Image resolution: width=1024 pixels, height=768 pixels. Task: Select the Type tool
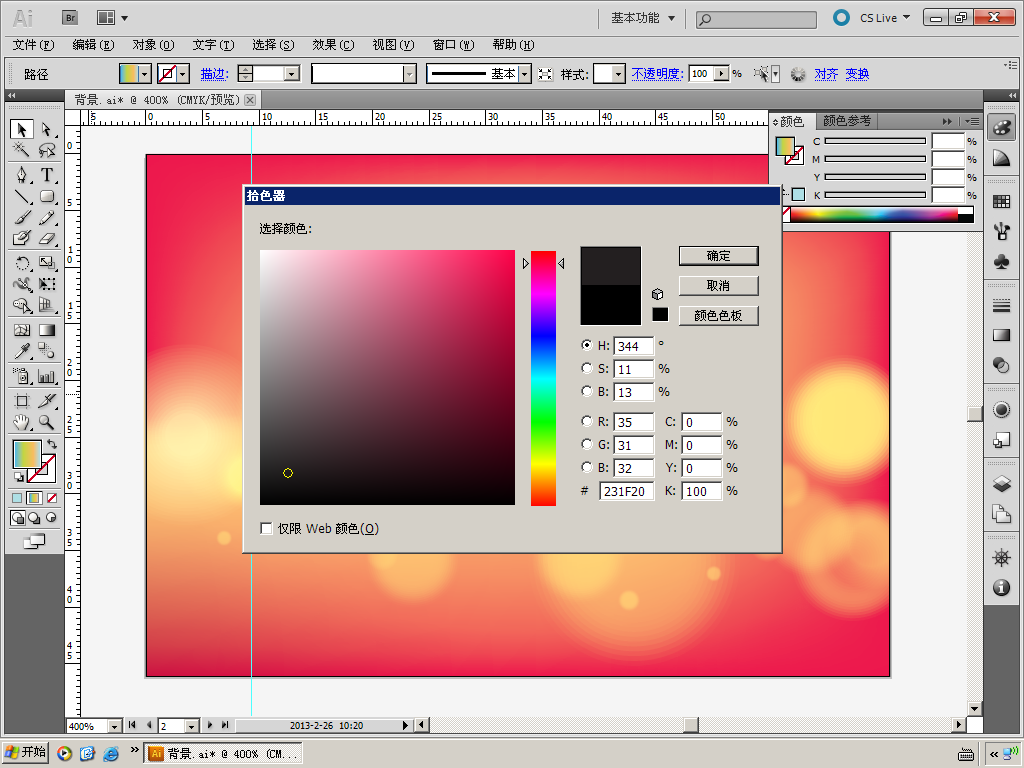[47, 175]
